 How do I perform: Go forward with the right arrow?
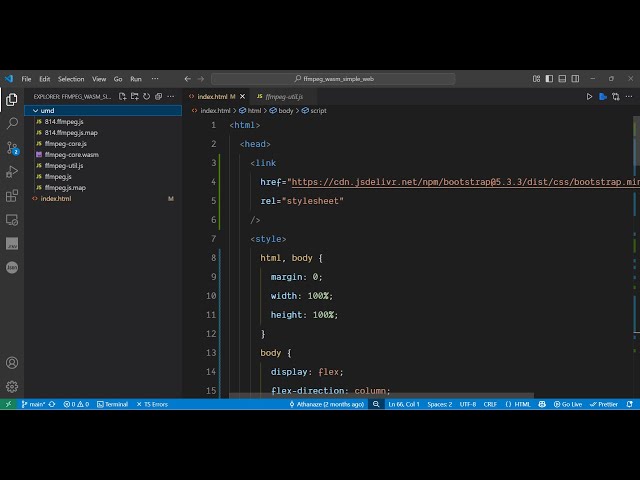200,79
